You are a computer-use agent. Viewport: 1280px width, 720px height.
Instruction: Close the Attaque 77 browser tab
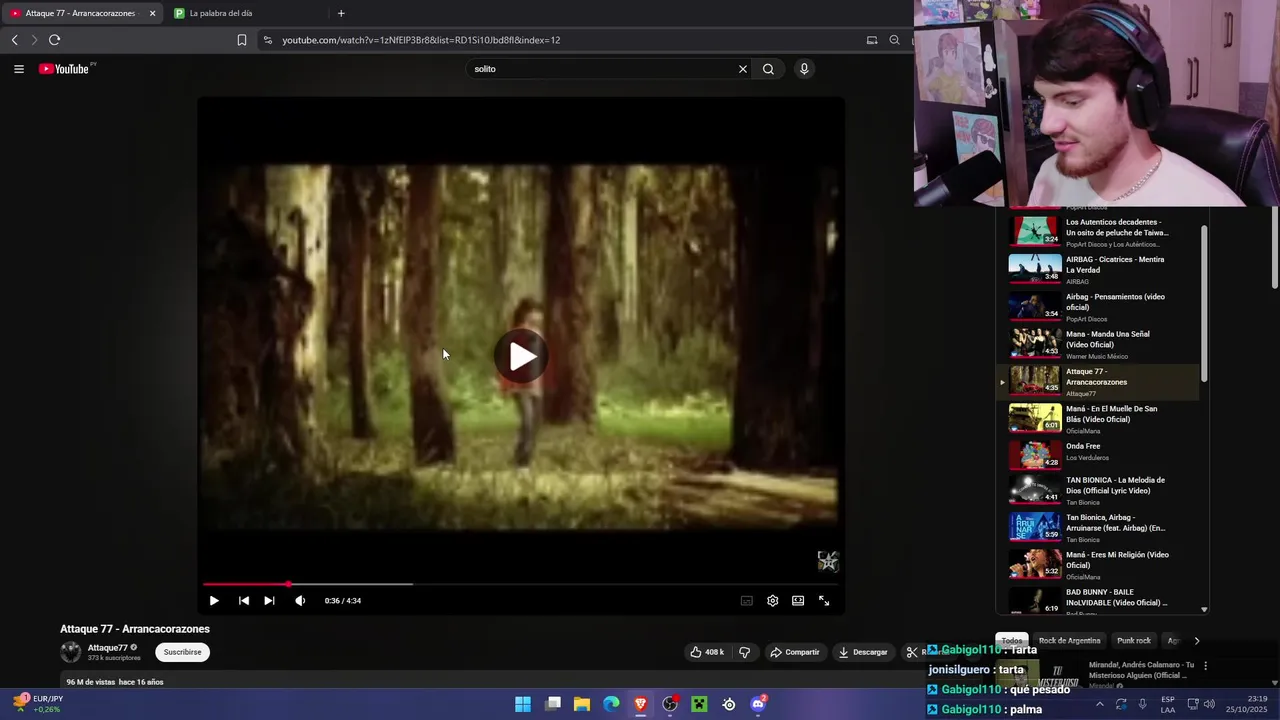point(152,13)
